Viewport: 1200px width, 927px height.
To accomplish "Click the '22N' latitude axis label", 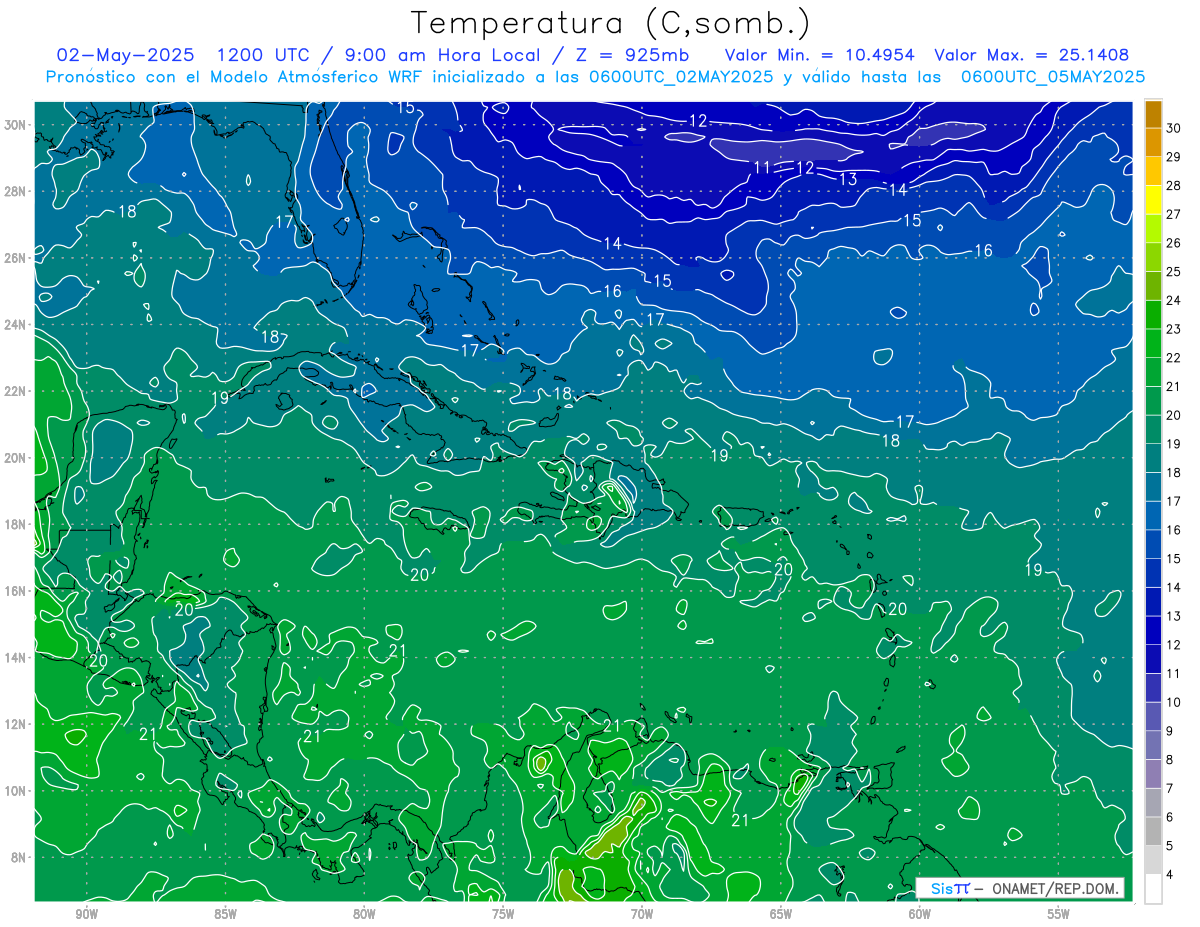I will pyautogui.click(x=16, y=391).
